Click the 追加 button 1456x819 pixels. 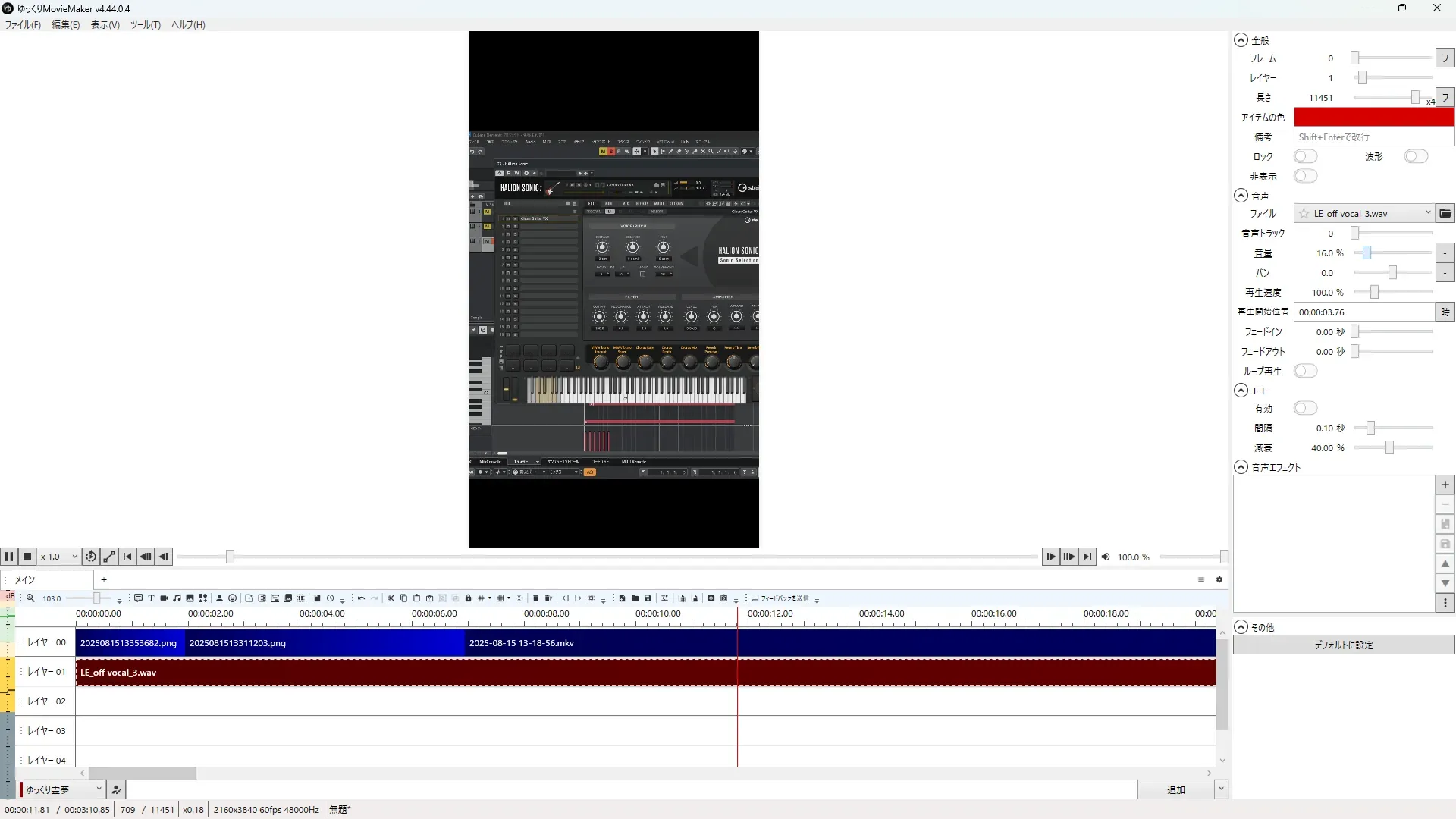[x=1175, y=789]
